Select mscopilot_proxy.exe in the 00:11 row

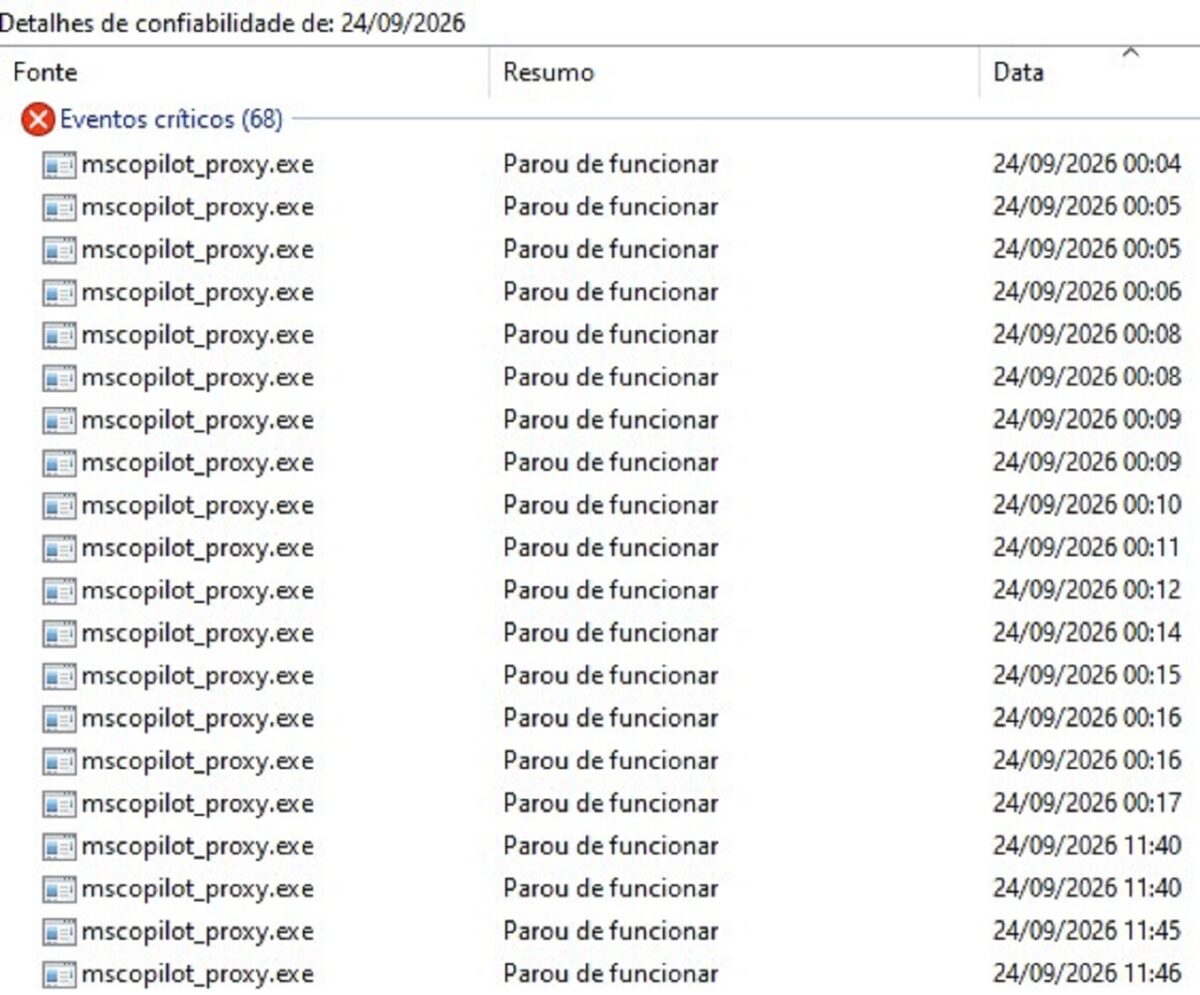197,548
